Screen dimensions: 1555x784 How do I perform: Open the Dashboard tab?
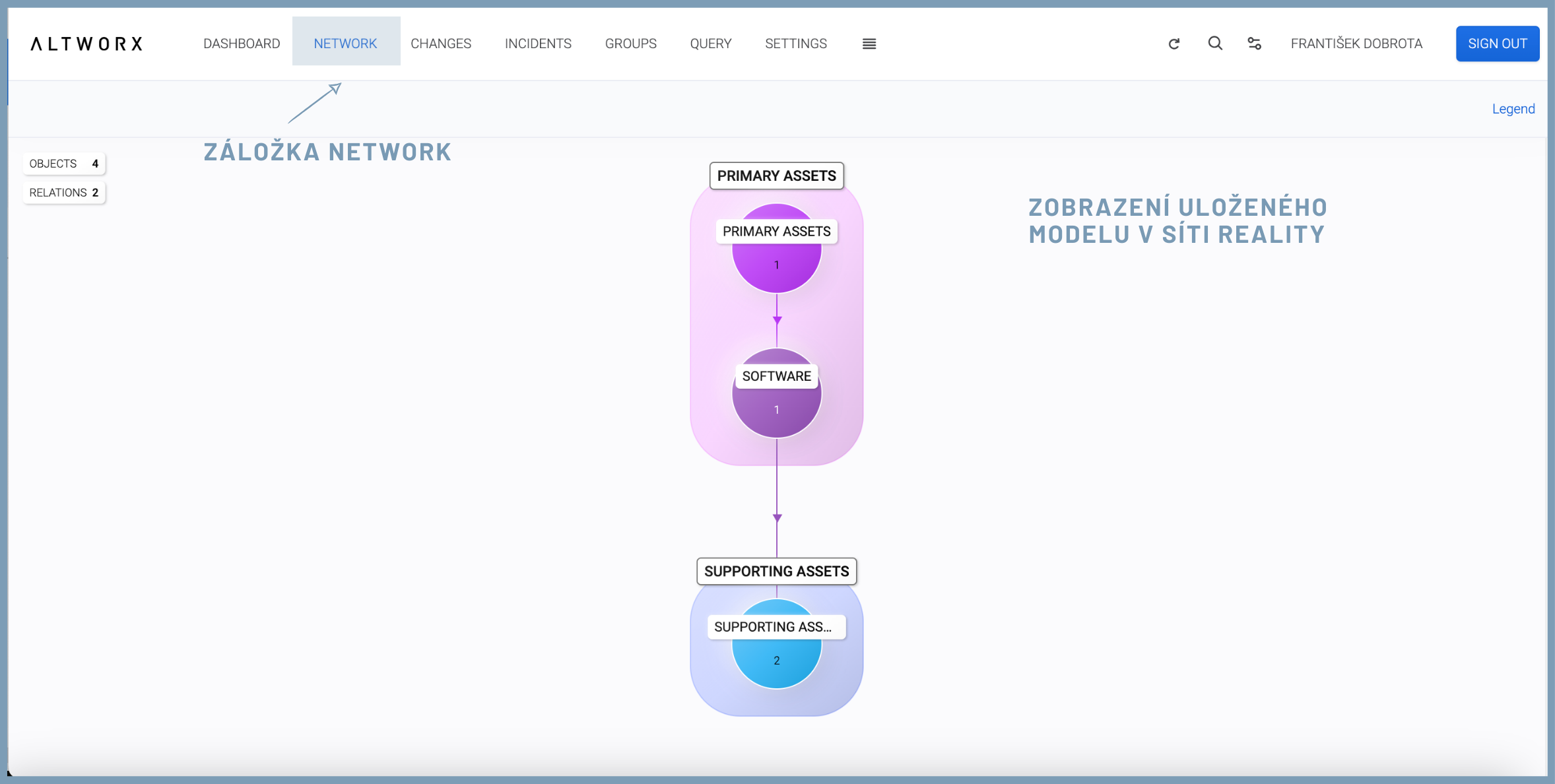242,44
